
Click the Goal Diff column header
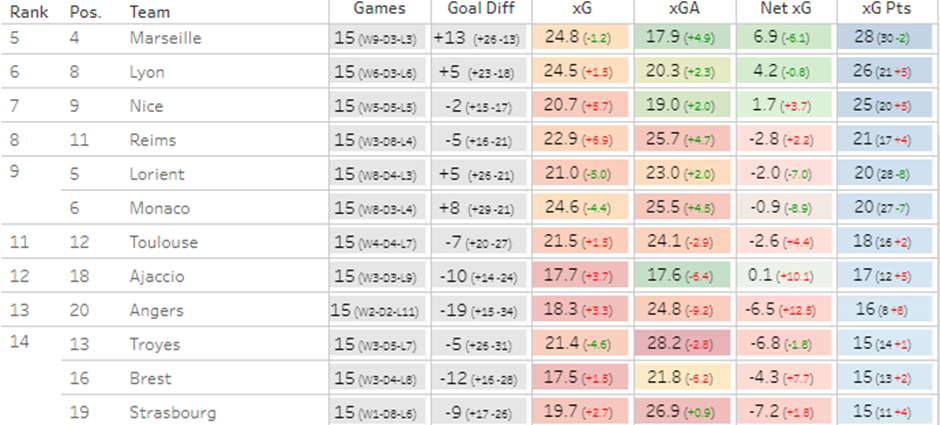(480, 9)
